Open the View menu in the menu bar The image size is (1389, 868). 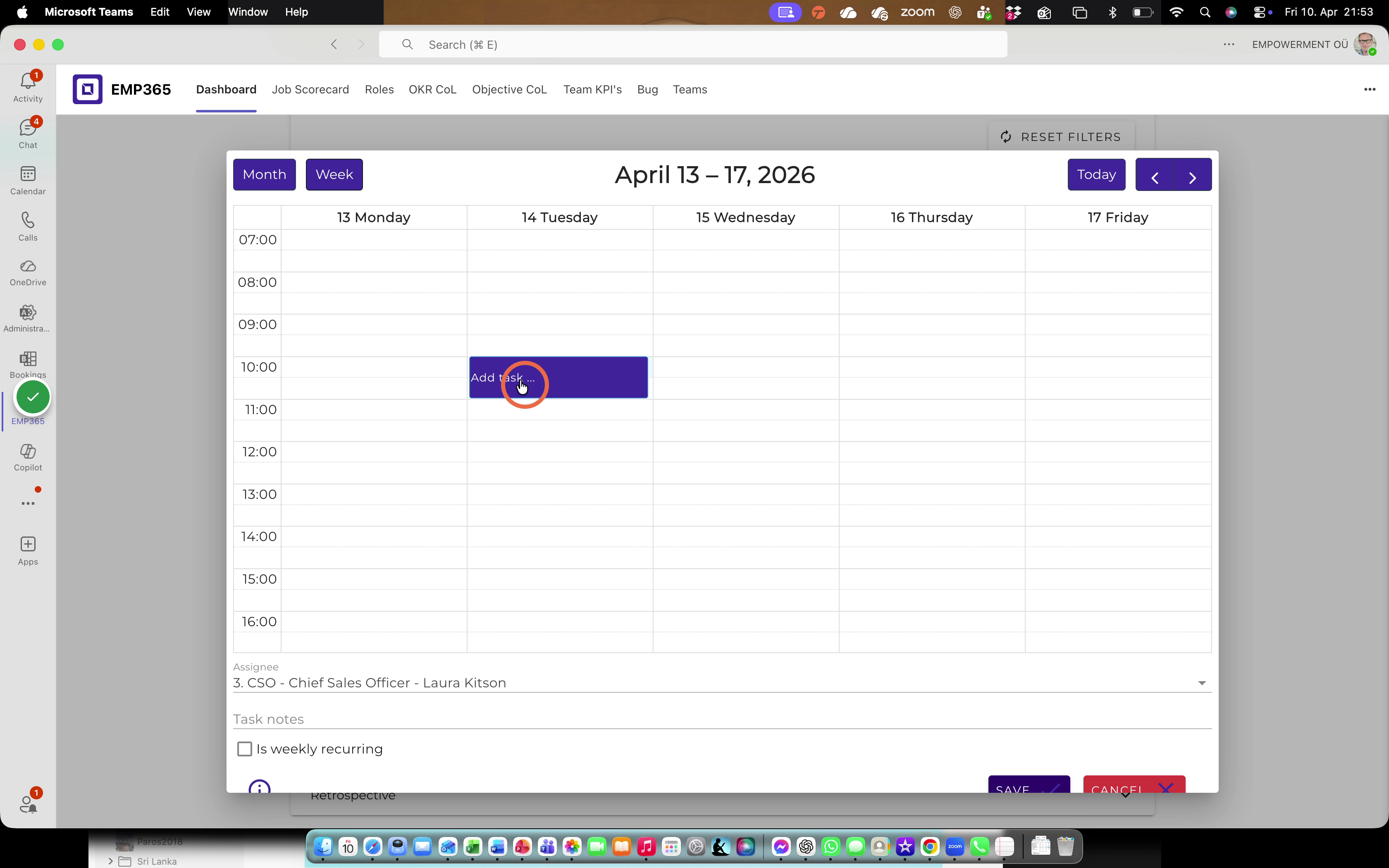point(198,12)
